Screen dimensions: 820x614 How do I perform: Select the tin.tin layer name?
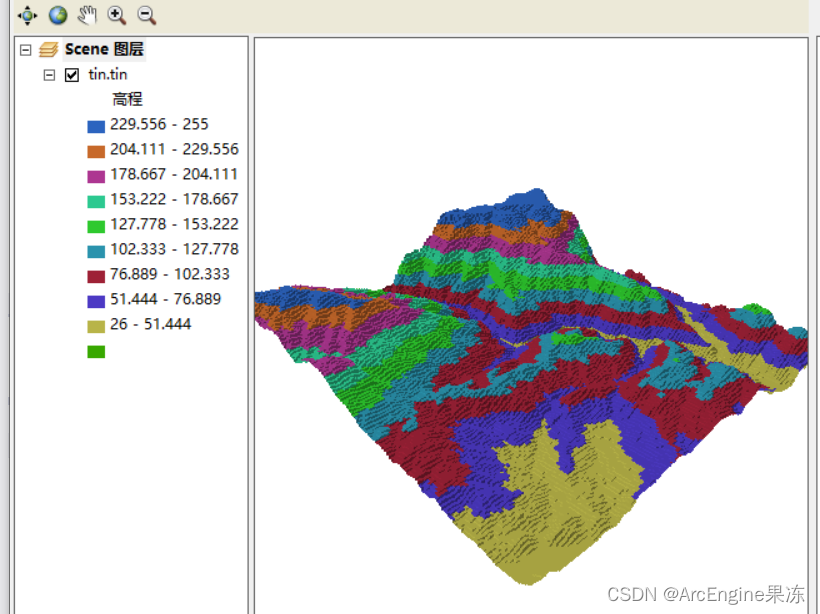(107, 74)
